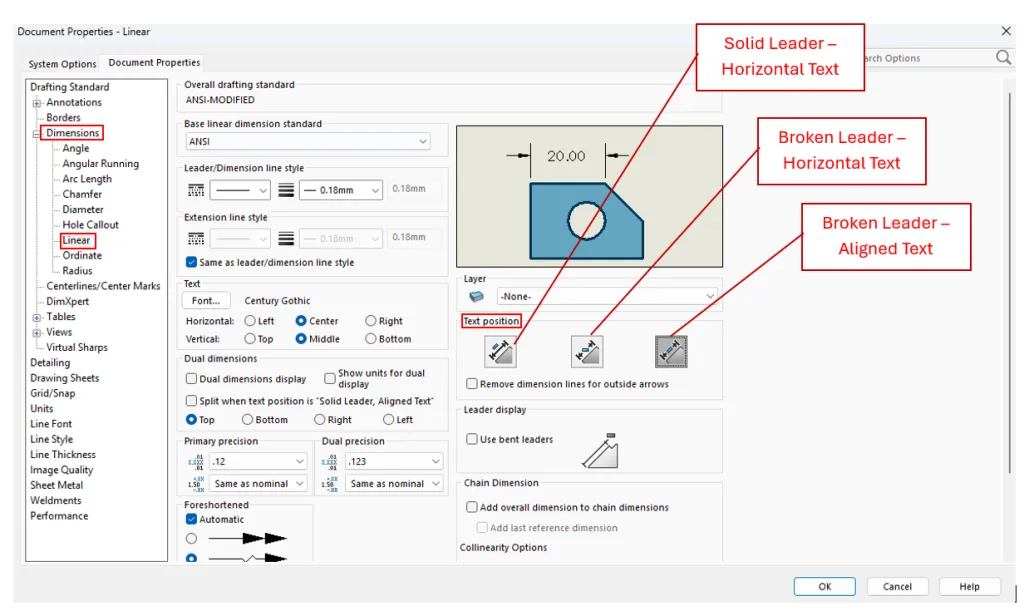1024x611 pixels.
Task: Select Centerlines/Center Marks item
Action: point(103,286)
